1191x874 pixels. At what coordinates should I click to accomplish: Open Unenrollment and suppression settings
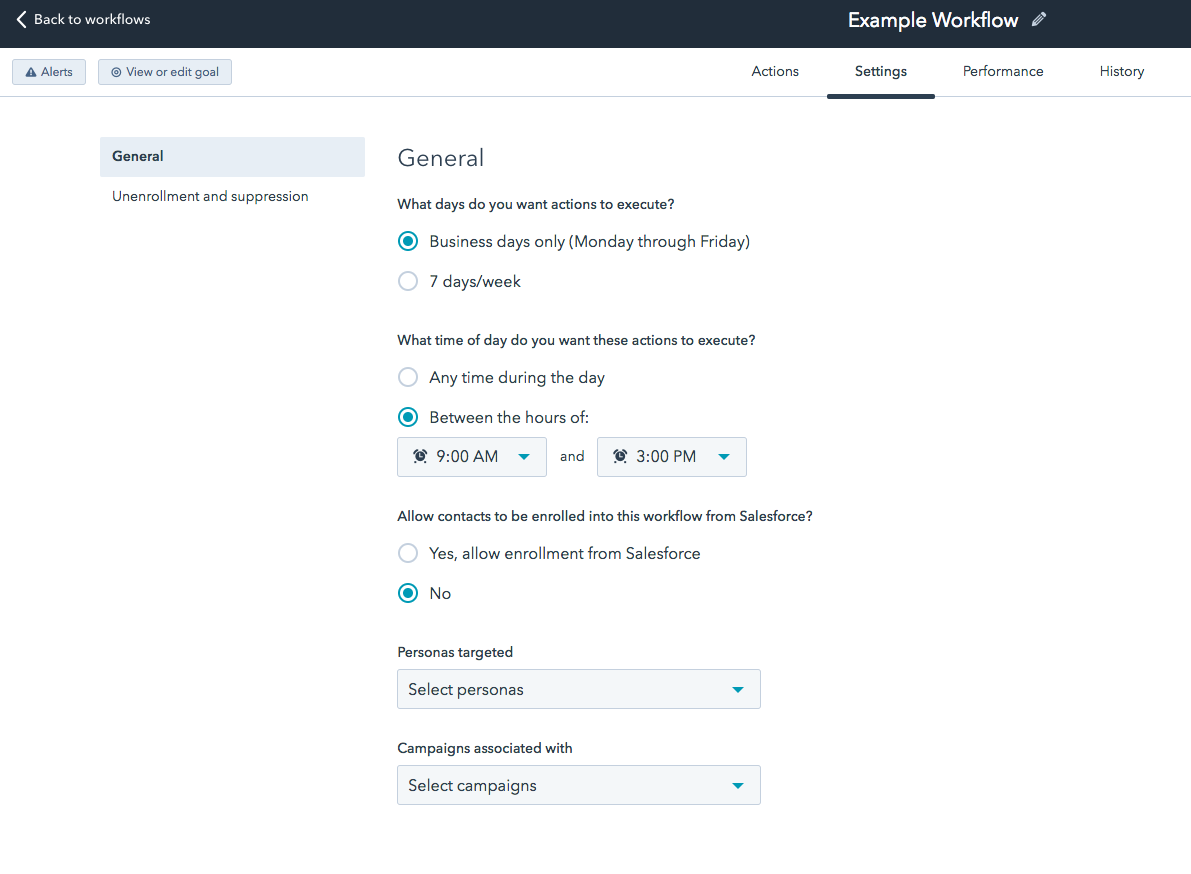pyautogui.click(x=209, y=196)
